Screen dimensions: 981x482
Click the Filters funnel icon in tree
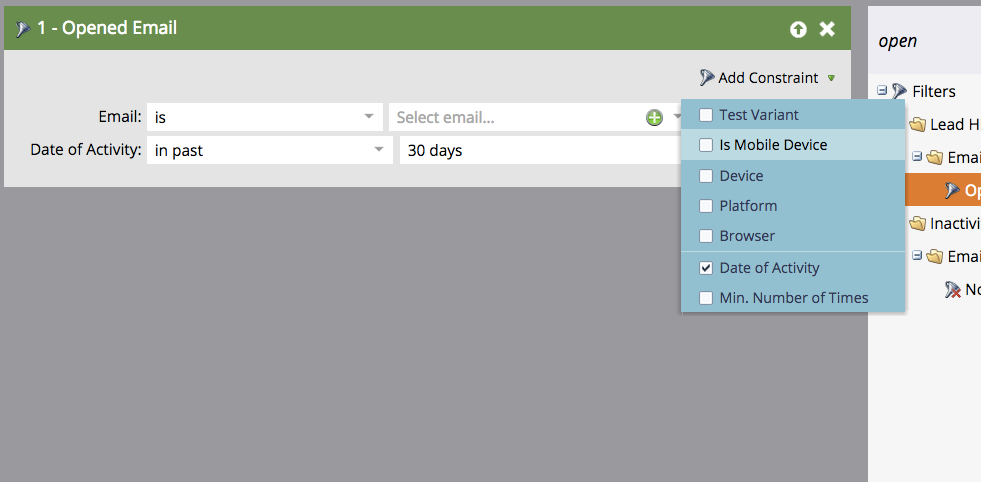(899, 91)
